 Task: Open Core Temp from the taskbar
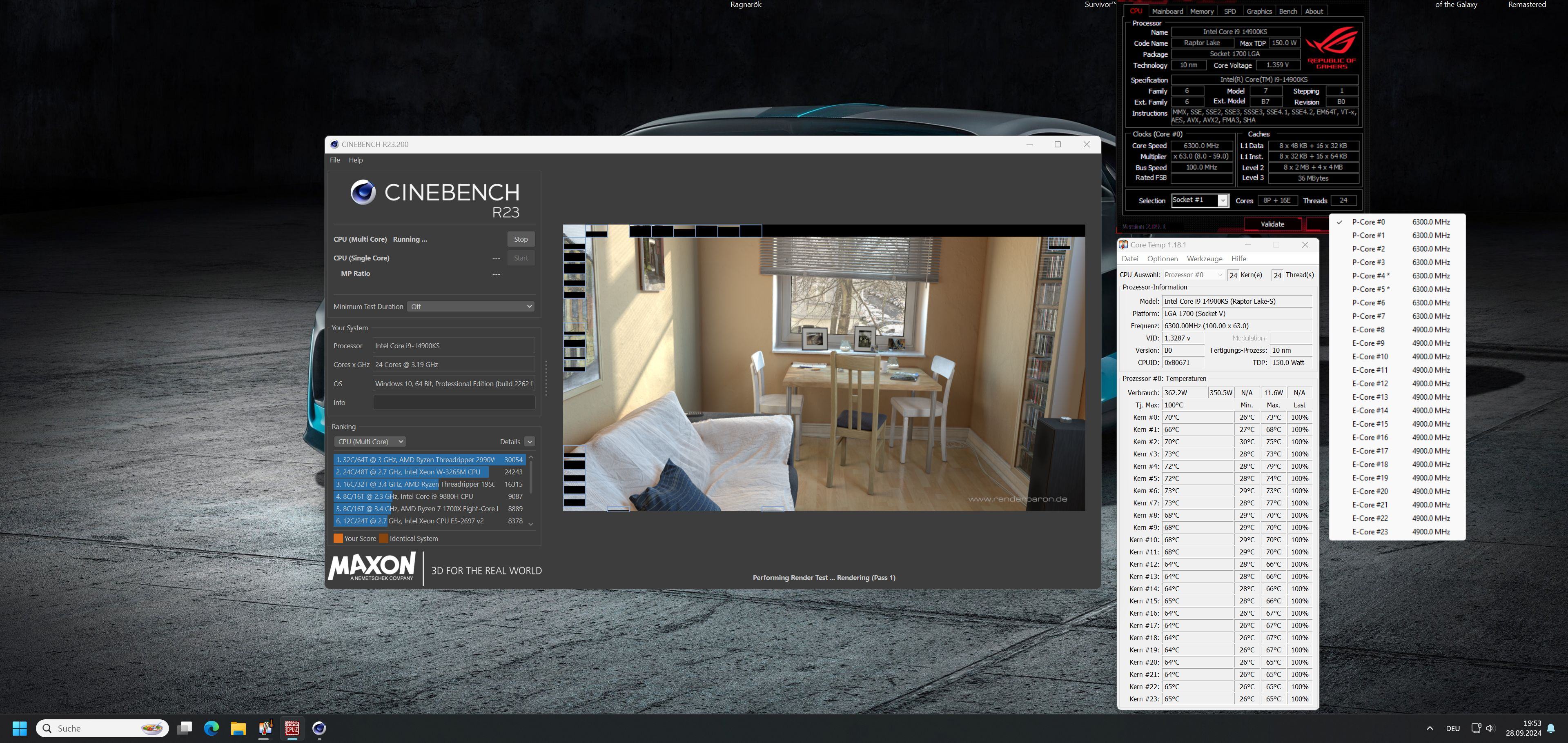pyautogui.click(x=265, y=728)
